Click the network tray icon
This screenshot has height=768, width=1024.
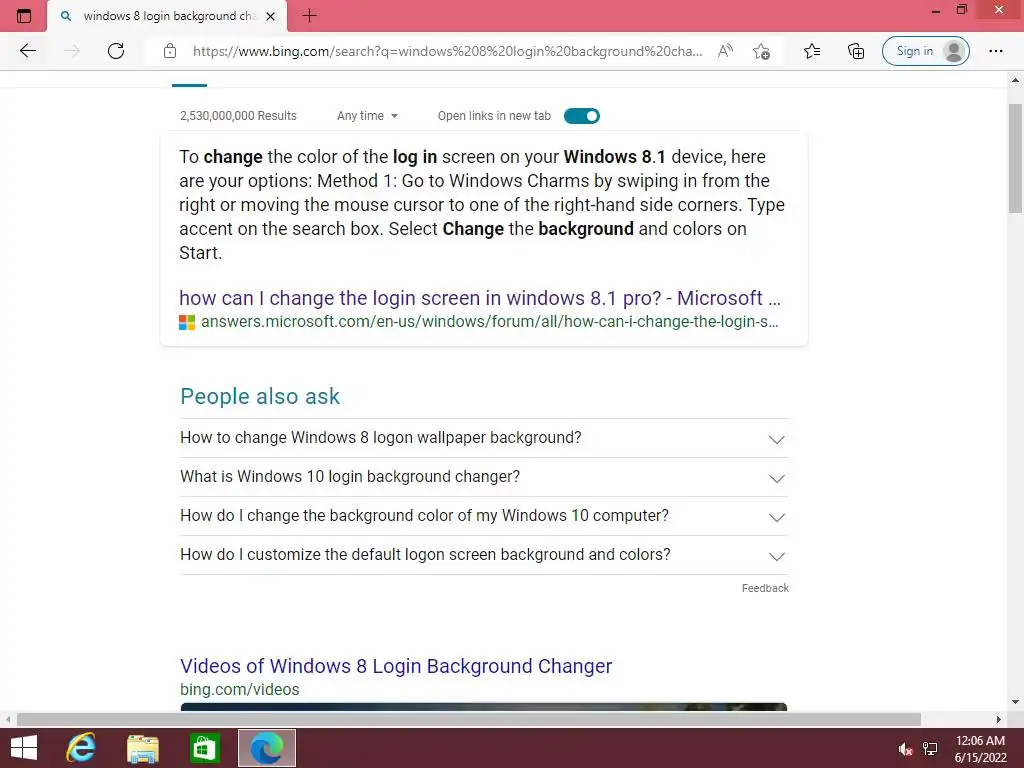(x=930, y=749)
